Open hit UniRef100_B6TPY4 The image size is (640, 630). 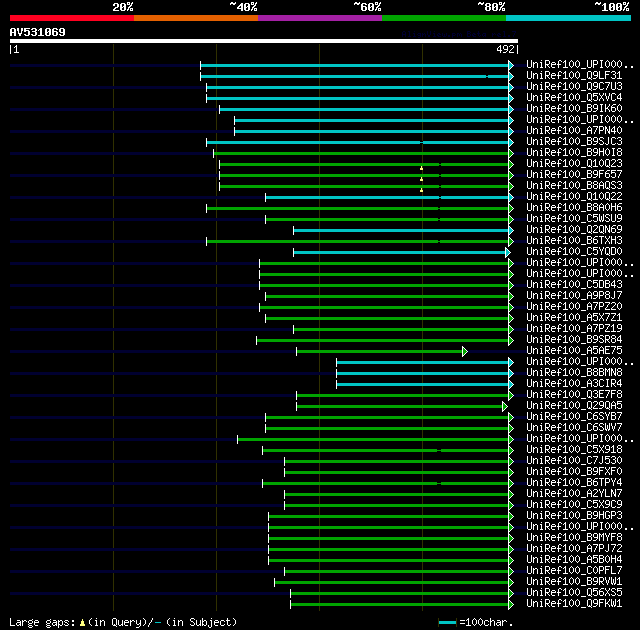[574, 483]
